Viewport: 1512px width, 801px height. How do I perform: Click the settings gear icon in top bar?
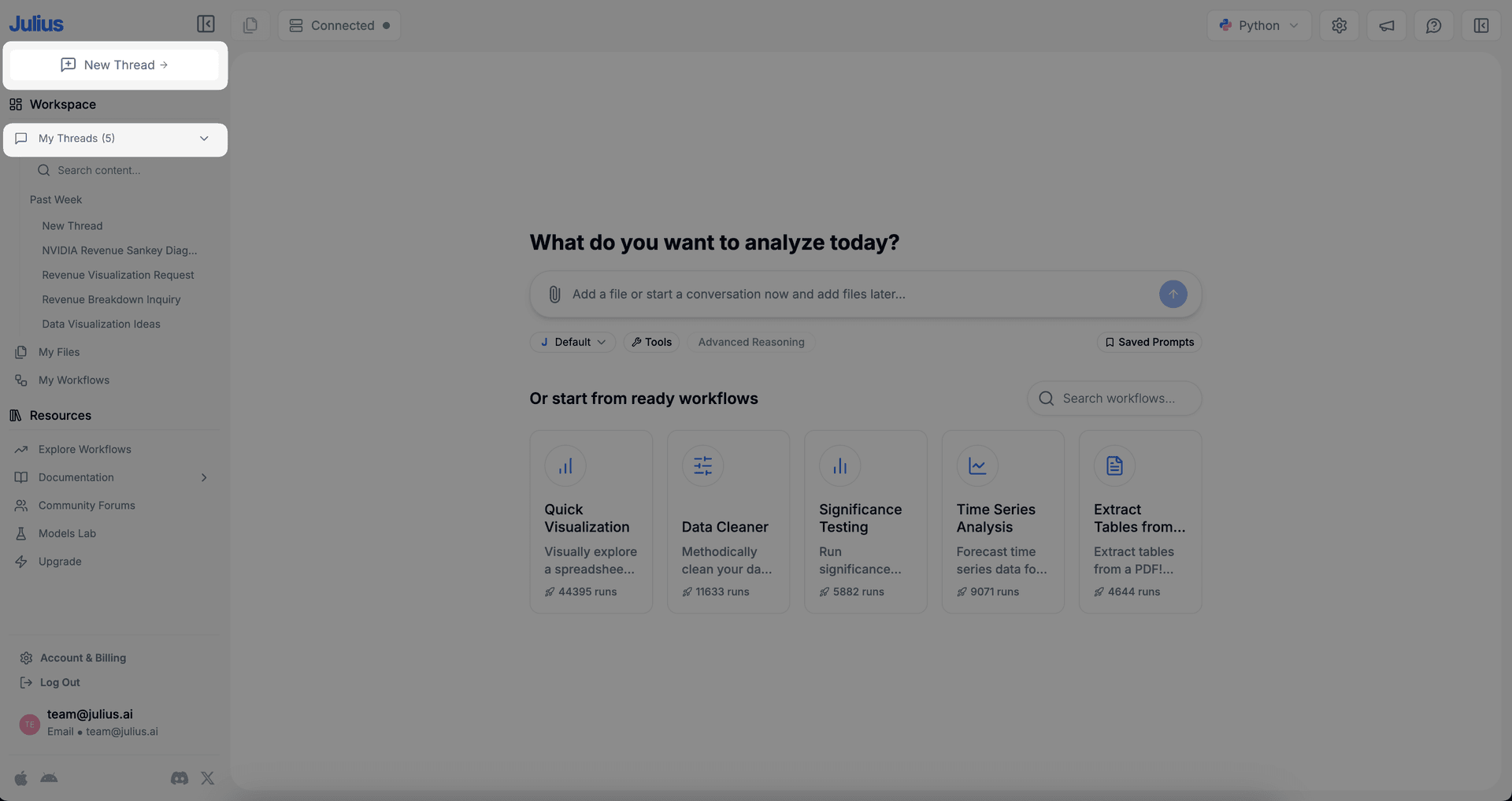click(x=1339, y=26)
